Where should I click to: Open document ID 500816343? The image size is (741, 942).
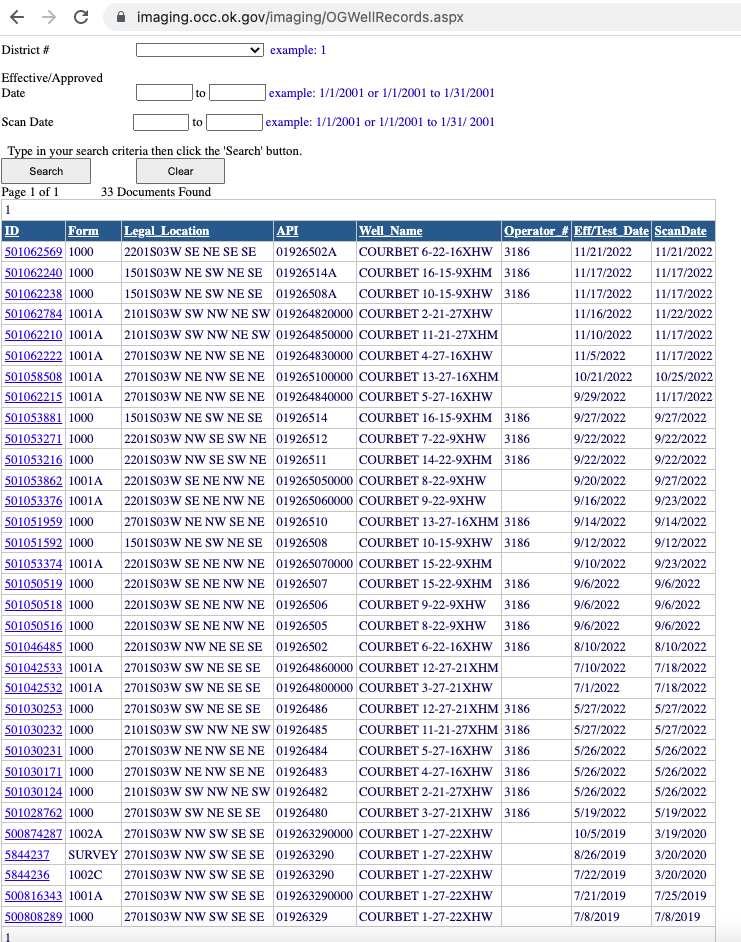[x=34, y=895]
